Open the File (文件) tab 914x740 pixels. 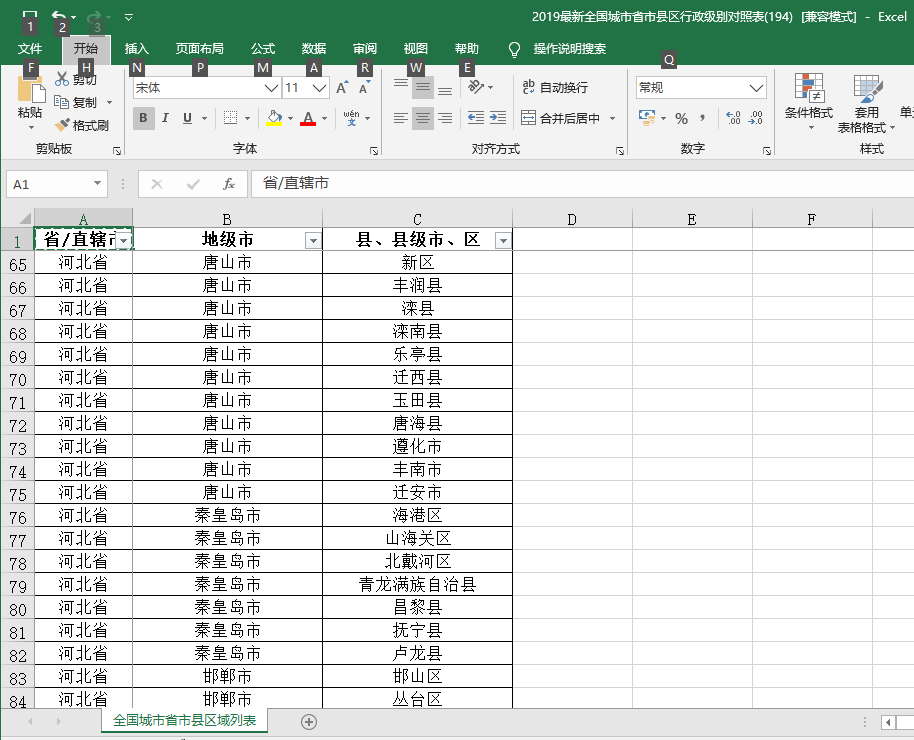coord(30,48)
